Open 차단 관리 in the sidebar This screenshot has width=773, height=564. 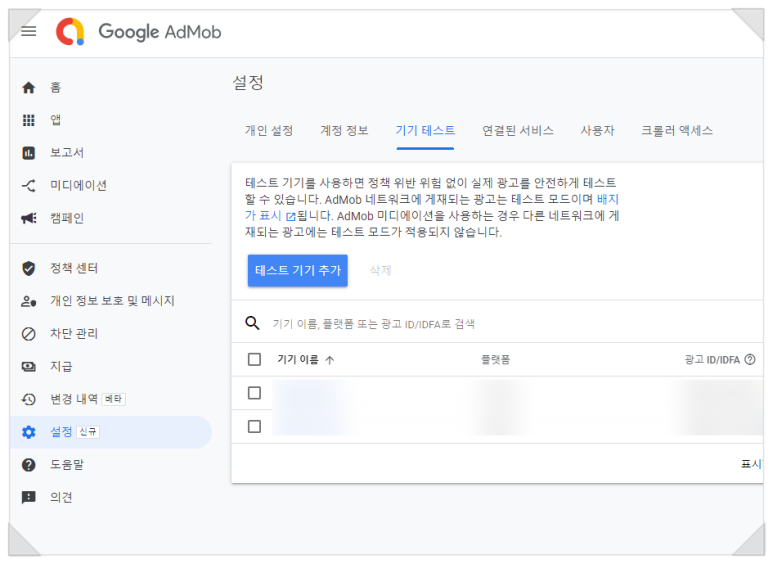(x=73, y=334)
